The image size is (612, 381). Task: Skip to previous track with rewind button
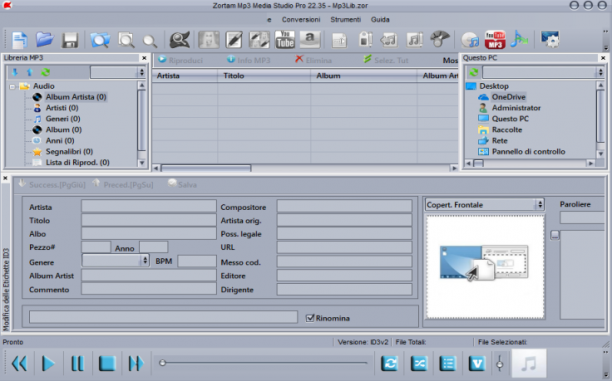19,363
